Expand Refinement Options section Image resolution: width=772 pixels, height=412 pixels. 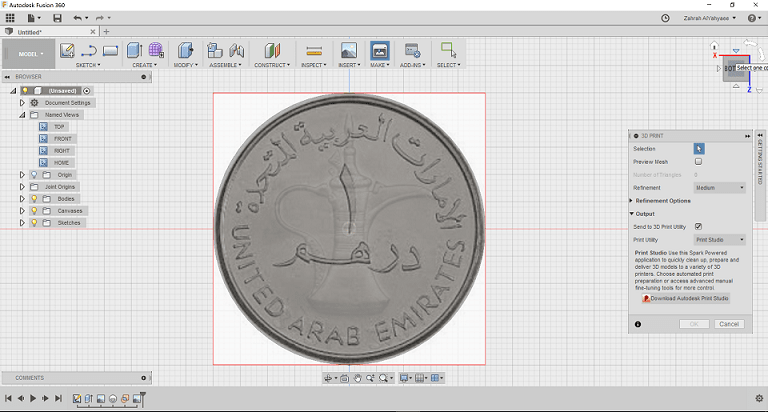631,201
